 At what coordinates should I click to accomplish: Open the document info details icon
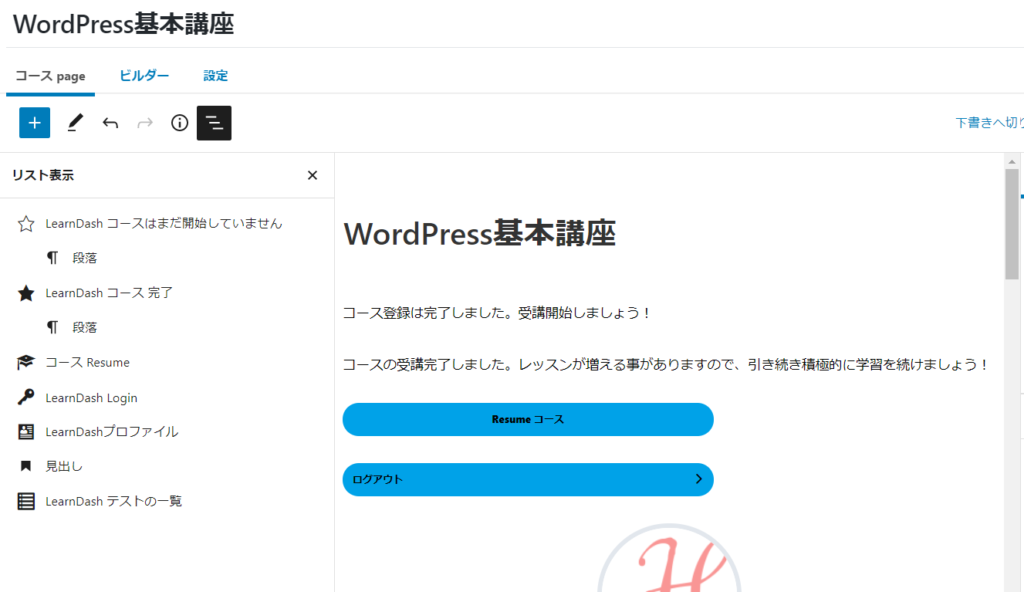(180, 123)
